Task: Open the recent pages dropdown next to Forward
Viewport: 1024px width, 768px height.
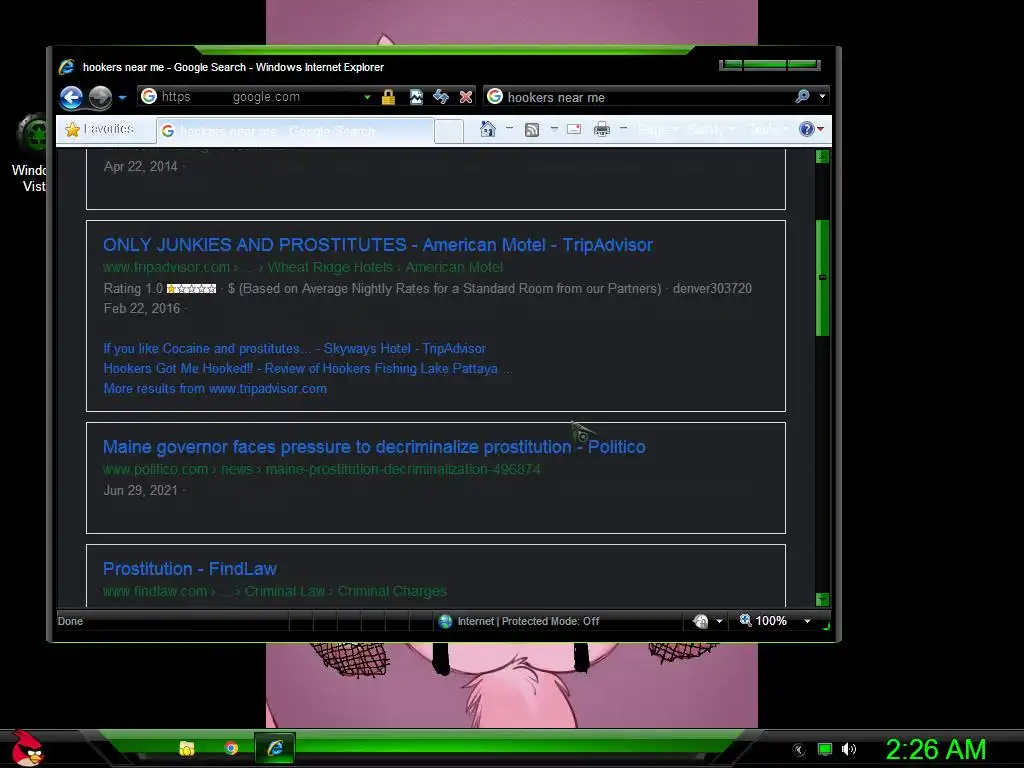Action: [122, 98]
